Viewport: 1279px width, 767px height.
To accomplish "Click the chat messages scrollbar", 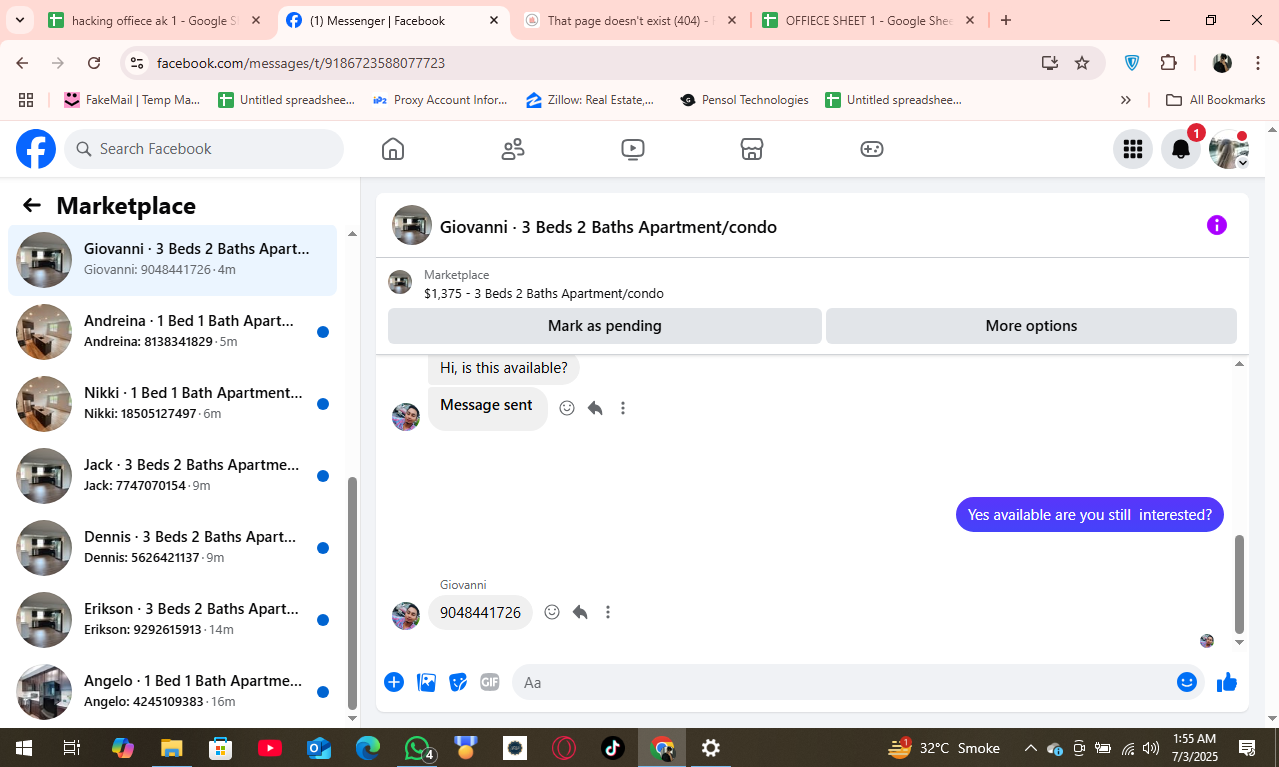I will coord(1240,584).
